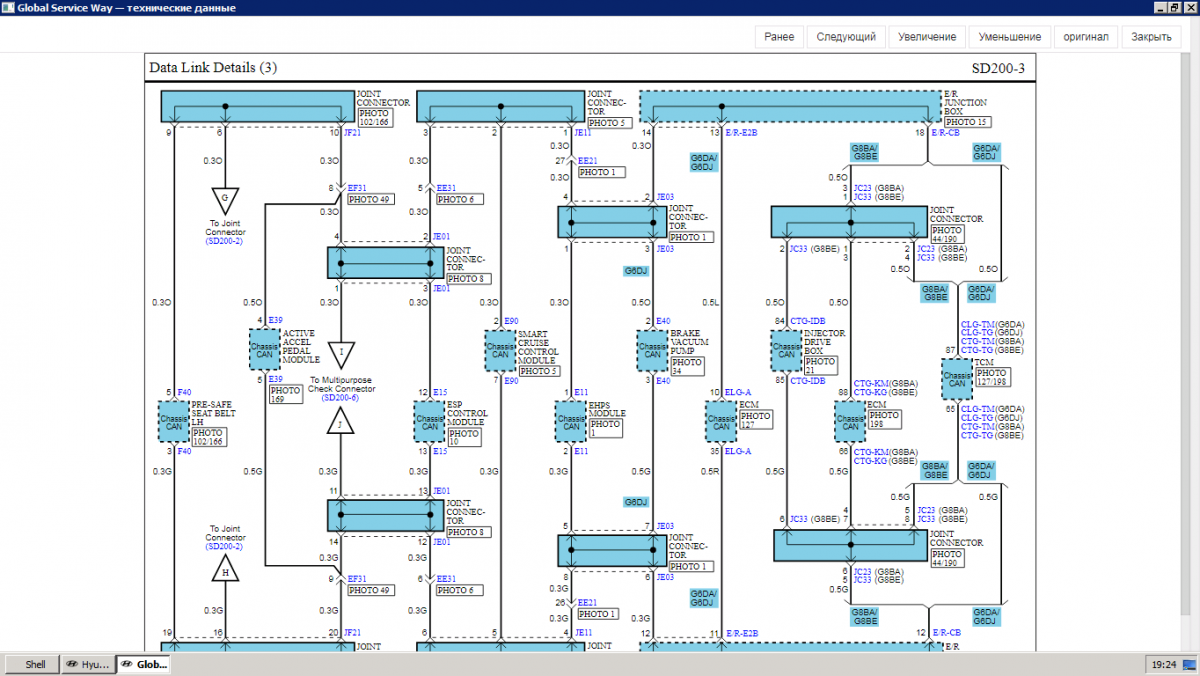Screen dimensions: 1200x676
Task: Zoom out using the Уменьшение button
Action: click(x=1009, y=37)
